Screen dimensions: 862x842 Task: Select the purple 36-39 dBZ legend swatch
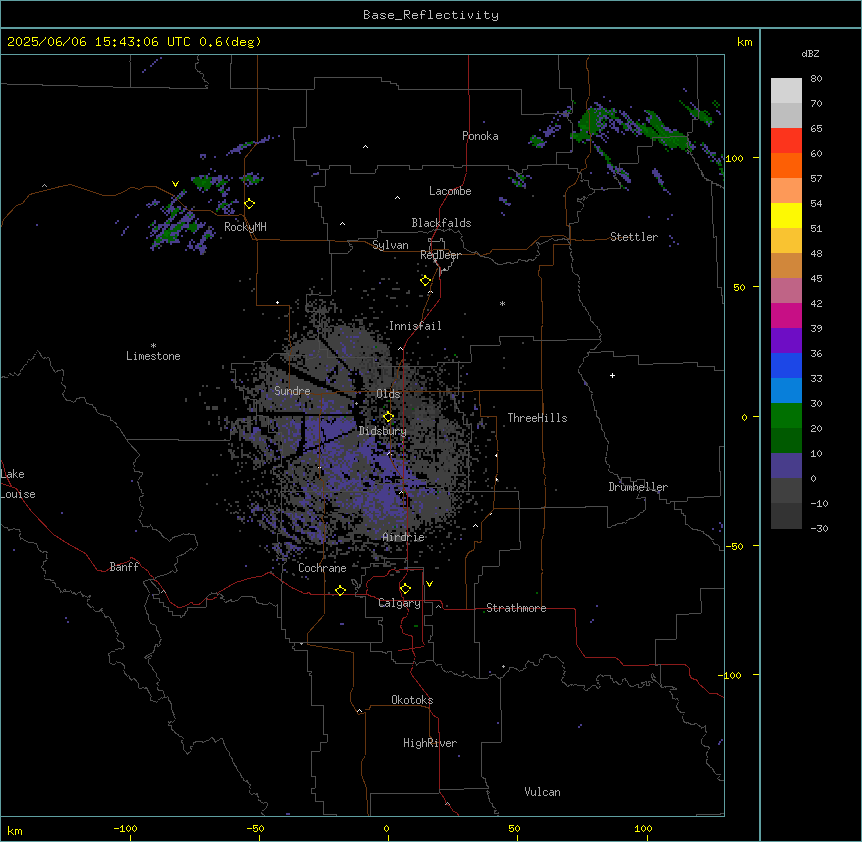pyautogui.click(x=786, y=341)
